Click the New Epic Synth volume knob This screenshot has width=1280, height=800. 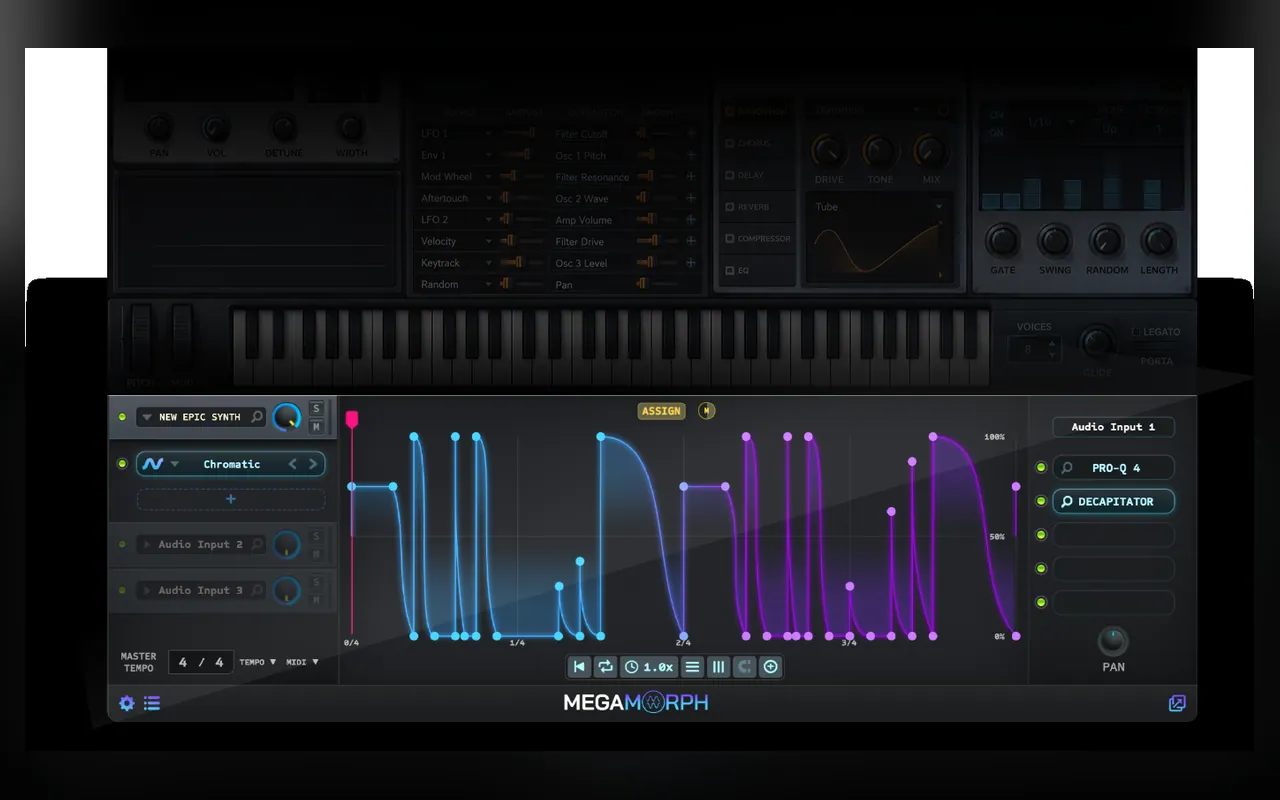[x=287, y=417]
